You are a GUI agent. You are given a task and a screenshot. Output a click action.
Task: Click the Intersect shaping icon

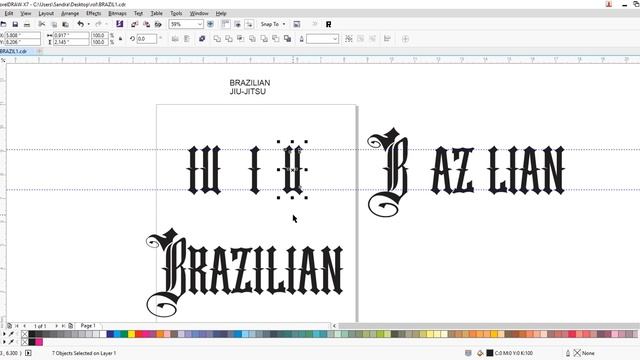(241, 39)
